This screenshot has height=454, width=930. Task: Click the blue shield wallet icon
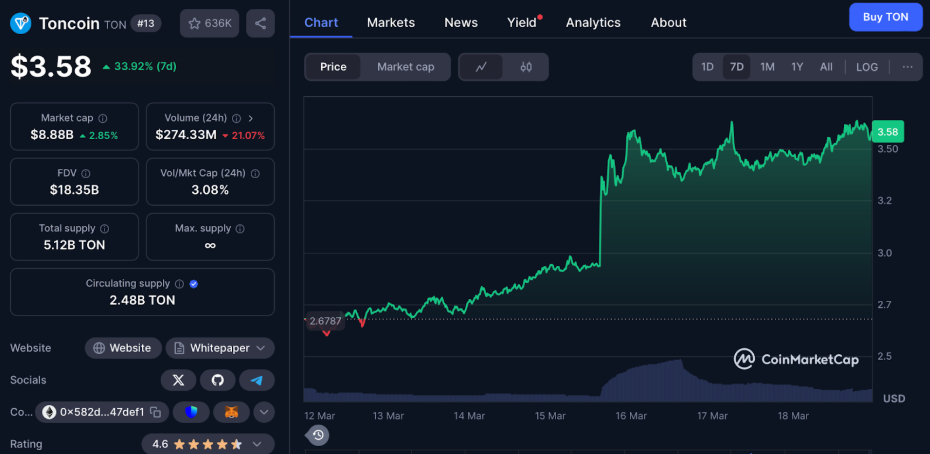tap(191, 412)
